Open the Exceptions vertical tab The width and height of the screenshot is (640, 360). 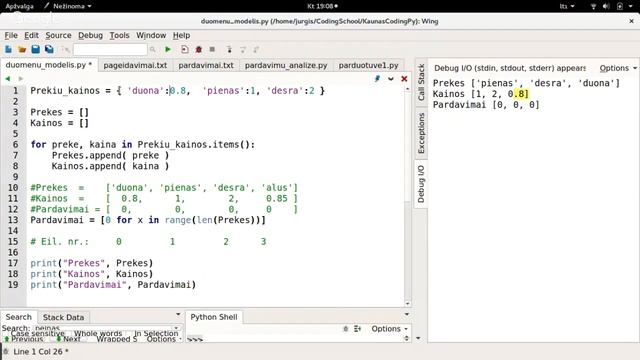[x=421, y=133]
